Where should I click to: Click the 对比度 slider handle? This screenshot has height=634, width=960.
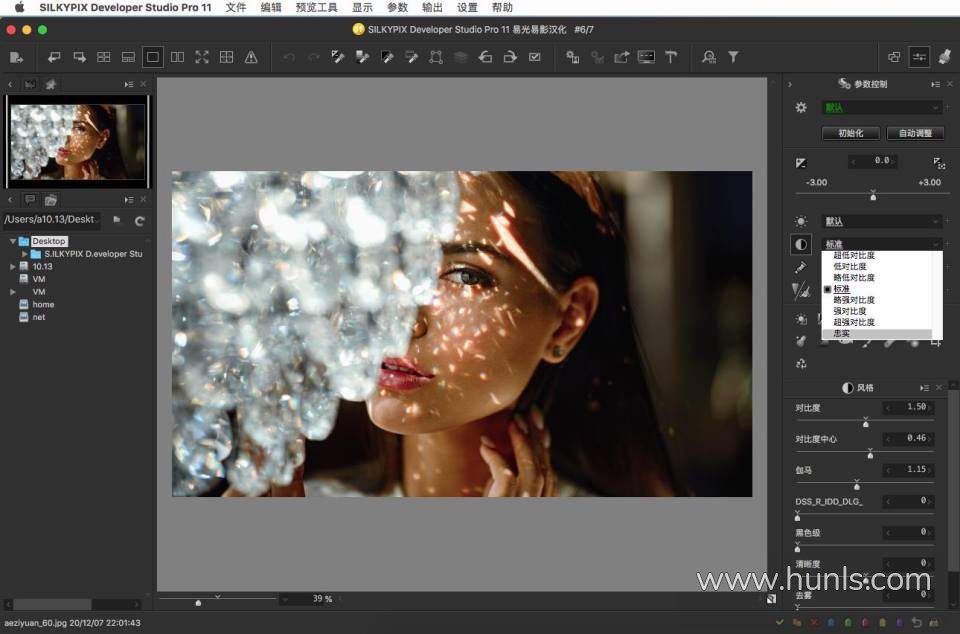[865, 422]
